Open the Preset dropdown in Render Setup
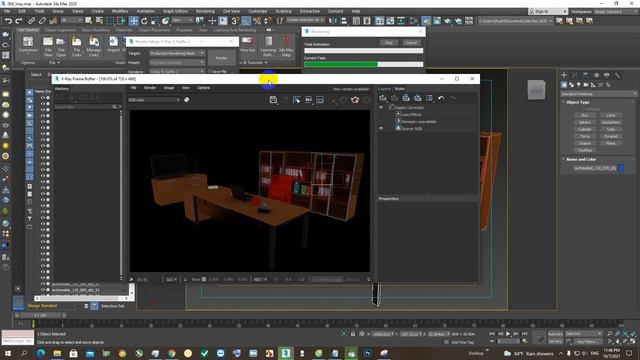Viewport: 640px width, 360px height. click(177, 62)
